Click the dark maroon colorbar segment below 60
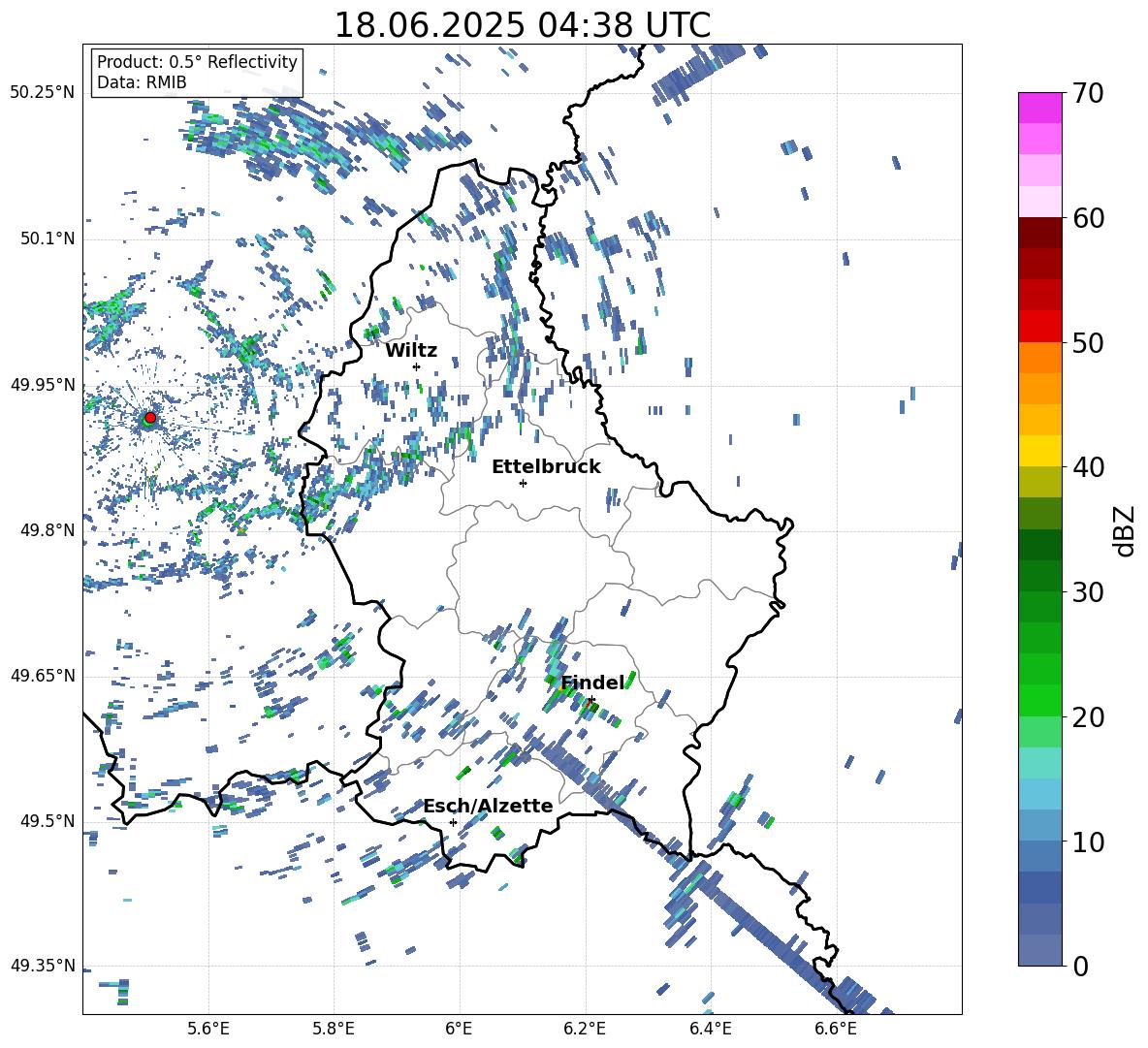Image resolution: width=1148 pixels, height=1048 pixels. pyautogui.click(x=1039, y=233)
